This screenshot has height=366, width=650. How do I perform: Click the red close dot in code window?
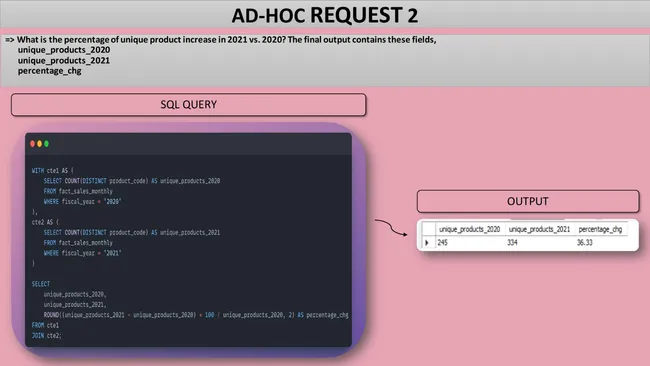pos(32,144)
